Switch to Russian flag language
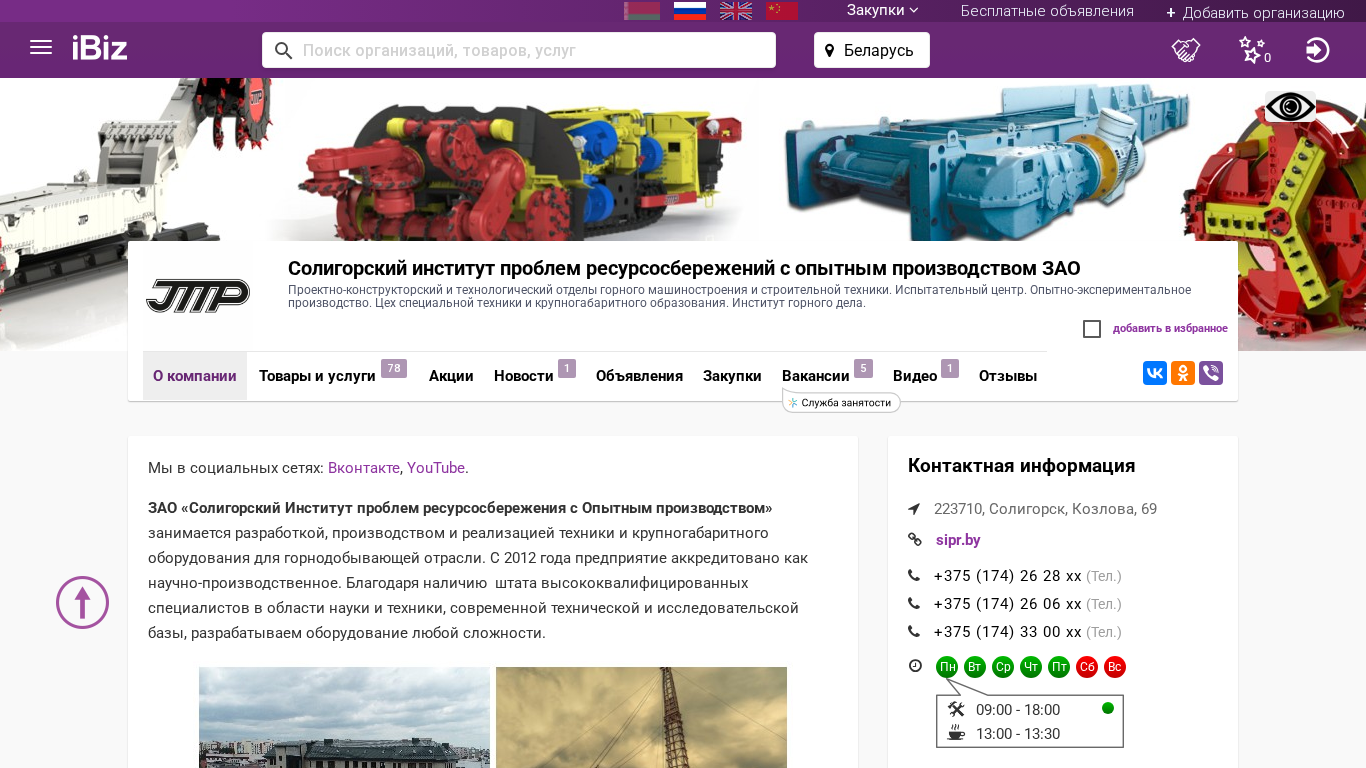Screen dimensions: 1366x768 point(690,11)
